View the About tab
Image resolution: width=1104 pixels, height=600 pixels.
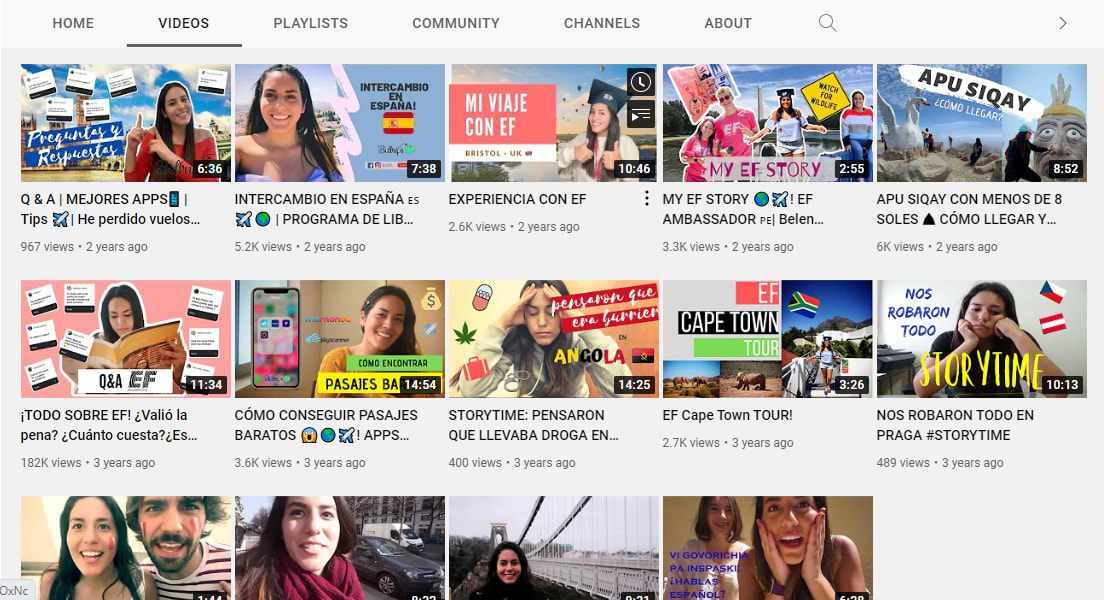728,23
